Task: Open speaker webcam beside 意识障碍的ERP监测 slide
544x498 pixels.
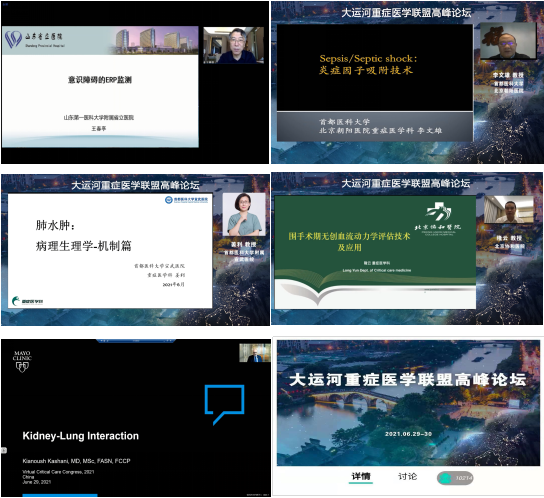Action: 233,45
